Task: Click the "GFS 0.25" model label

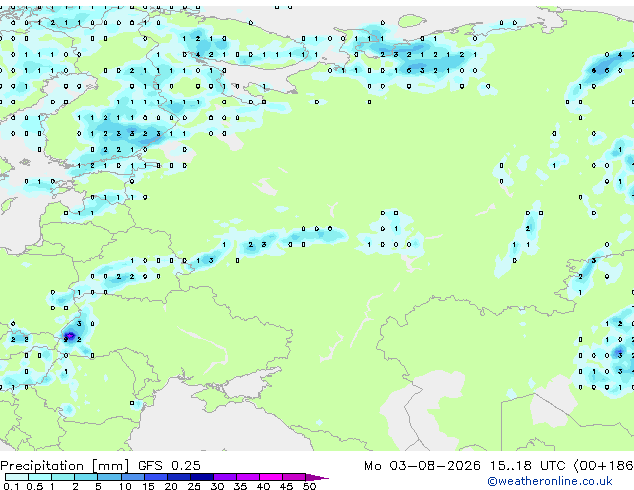Action: 169,466
